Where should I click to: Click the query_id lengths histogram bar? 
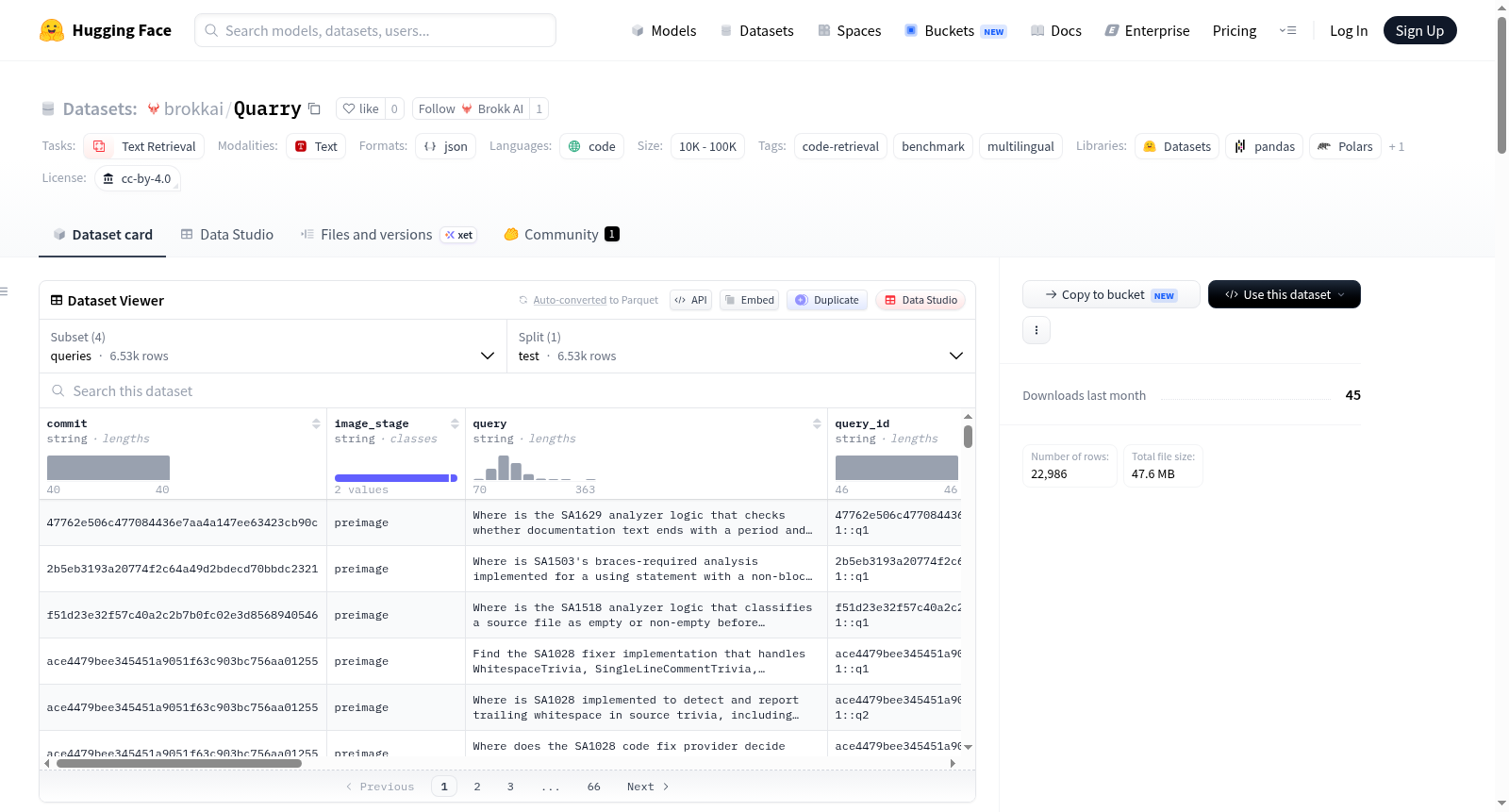(x=897, y=468)
